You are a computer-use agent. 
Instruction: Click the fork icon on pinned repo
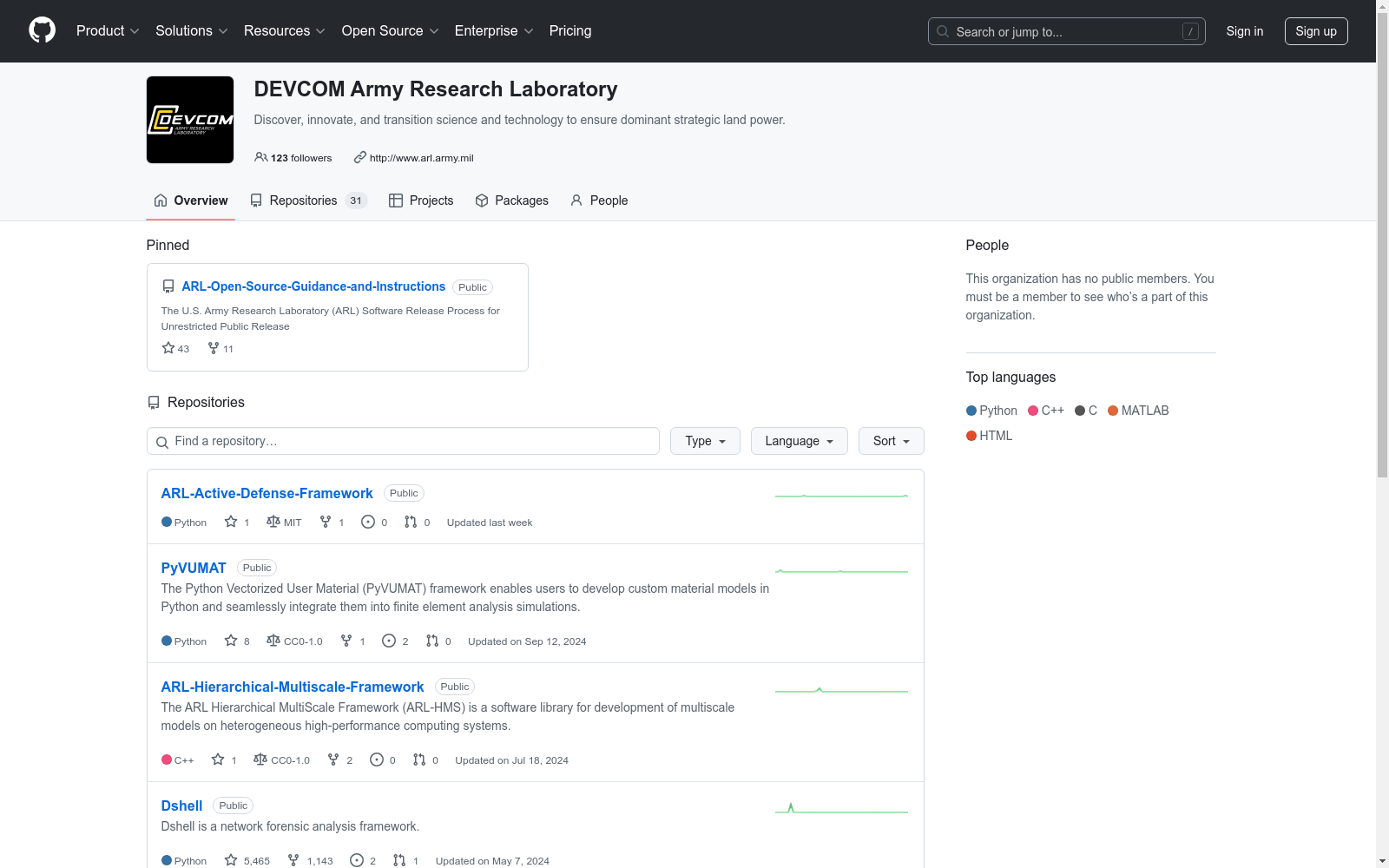coord(214,348)
